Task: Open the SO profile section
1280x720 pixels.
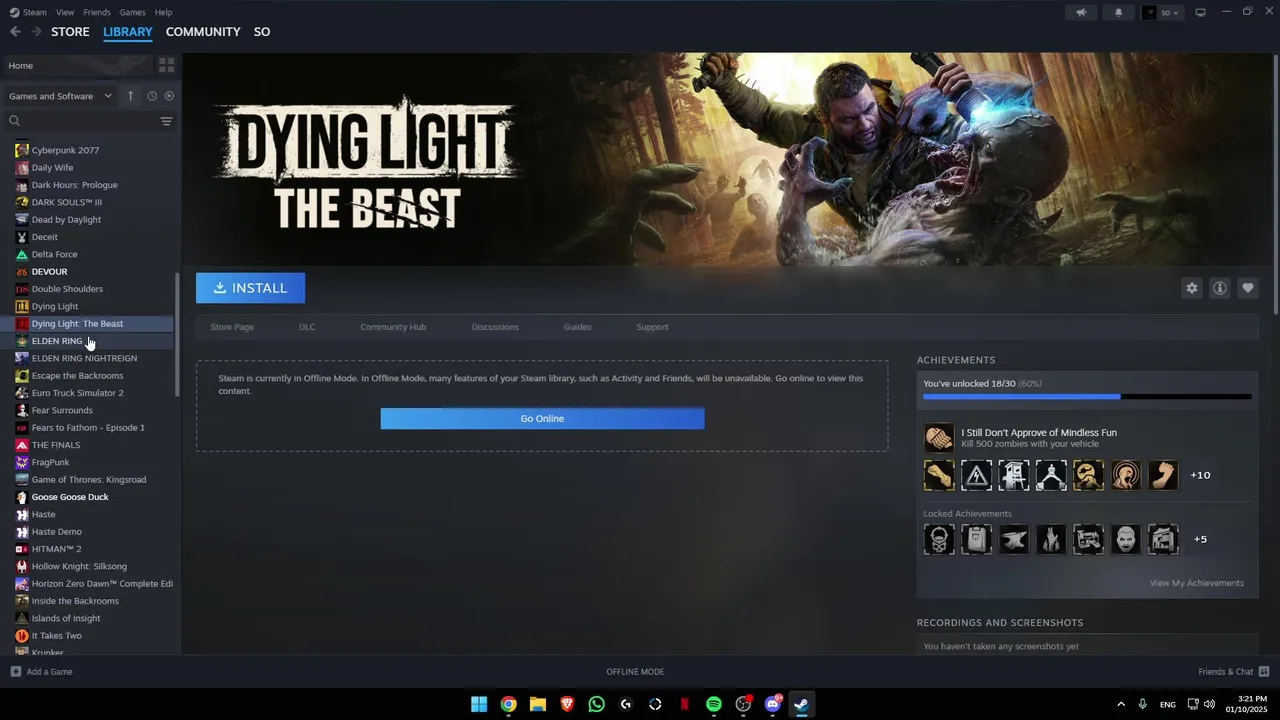Action: coord(262,32)
